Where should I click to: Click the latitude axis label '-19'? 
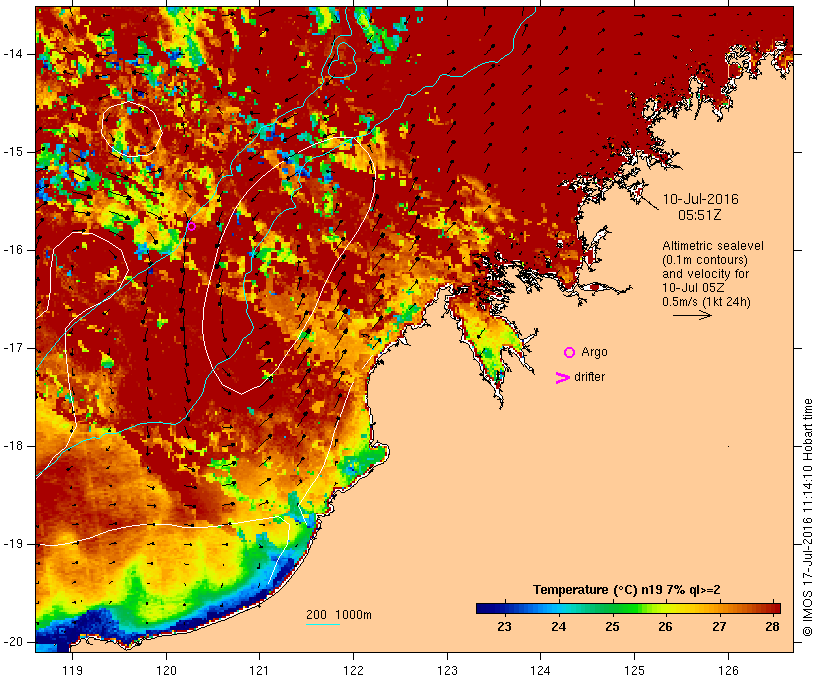pos(13,545)
